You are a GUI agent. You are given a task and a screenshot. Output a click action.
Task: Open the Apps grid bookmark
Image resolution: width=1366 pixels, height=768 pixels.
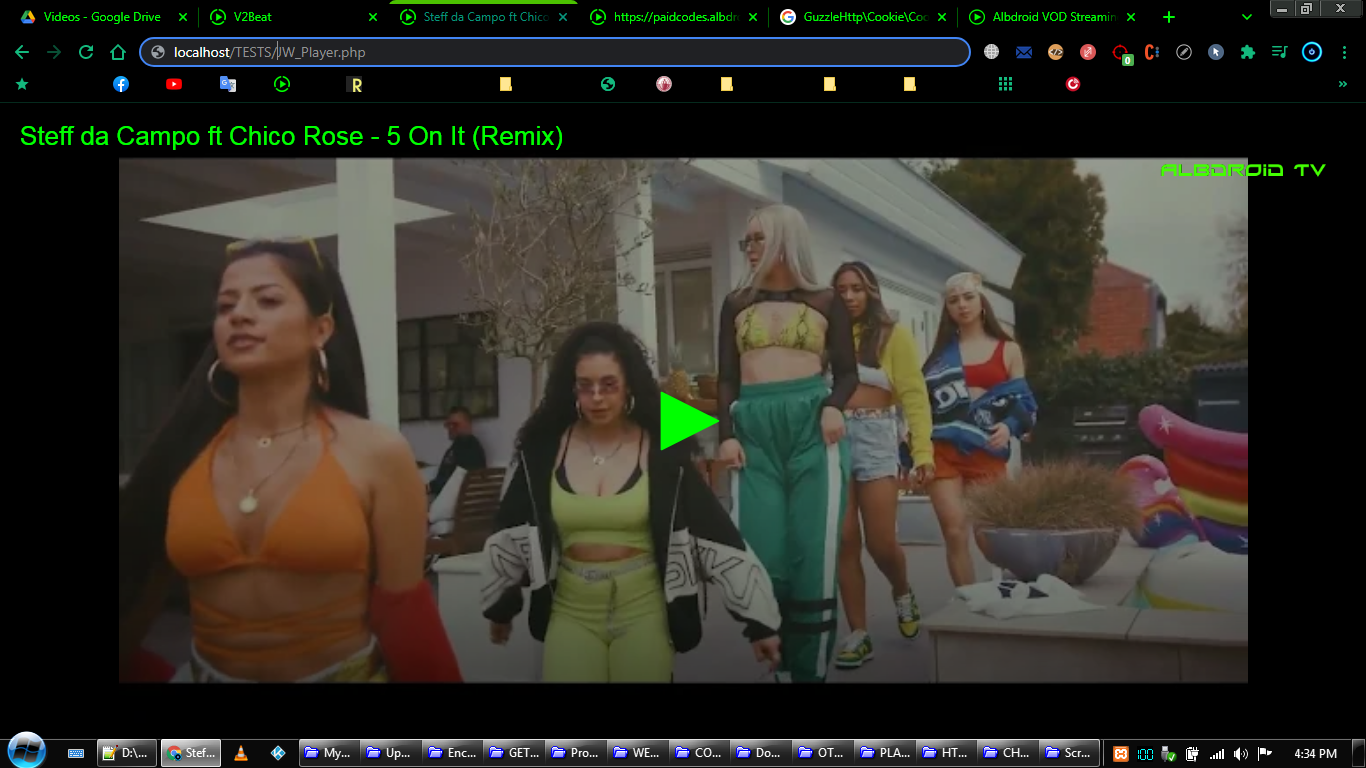pyautogui.click(x=1005, y=84)
